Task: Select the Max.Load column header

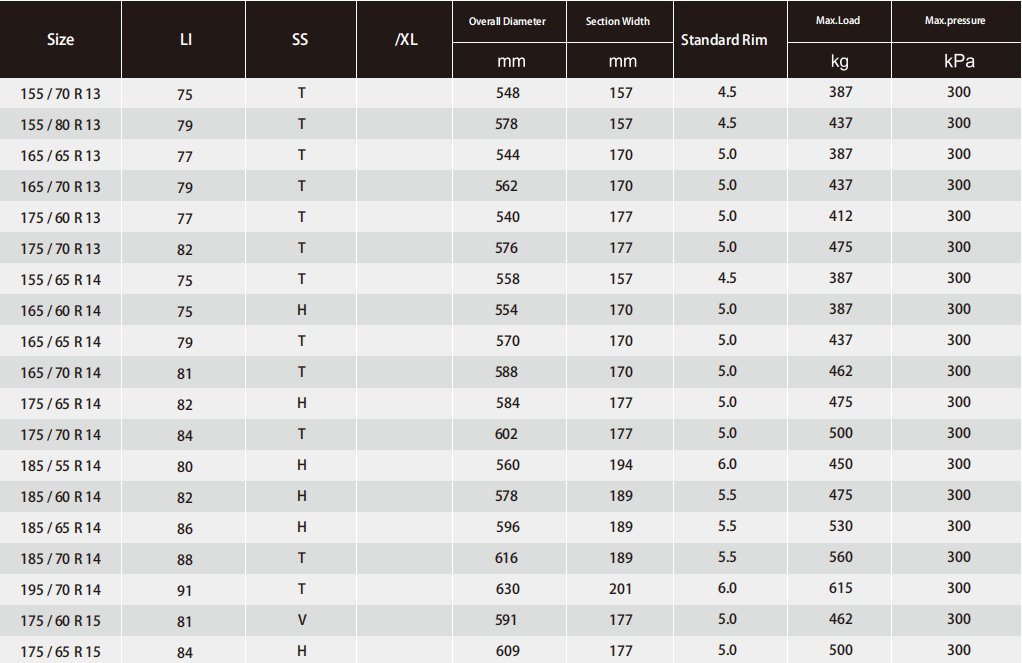Action: pos(838,21)
